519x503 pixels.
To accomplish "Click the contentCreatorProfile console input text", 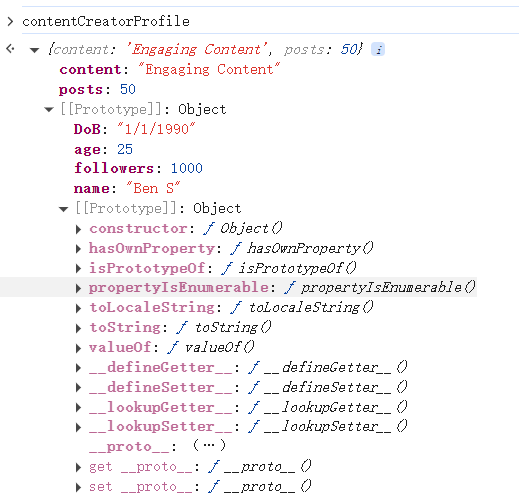I will coord(106,21).
